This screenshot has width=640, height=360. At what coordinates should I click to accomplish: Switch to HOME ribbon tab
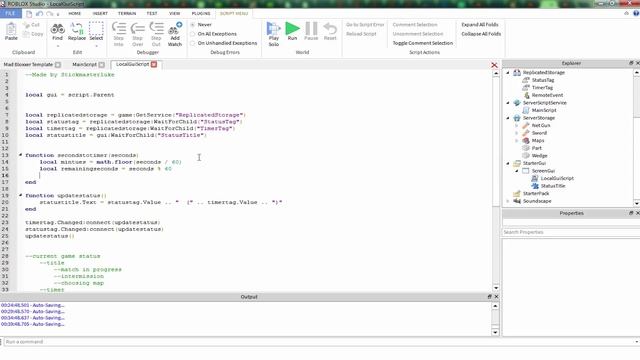click(75, 13)
